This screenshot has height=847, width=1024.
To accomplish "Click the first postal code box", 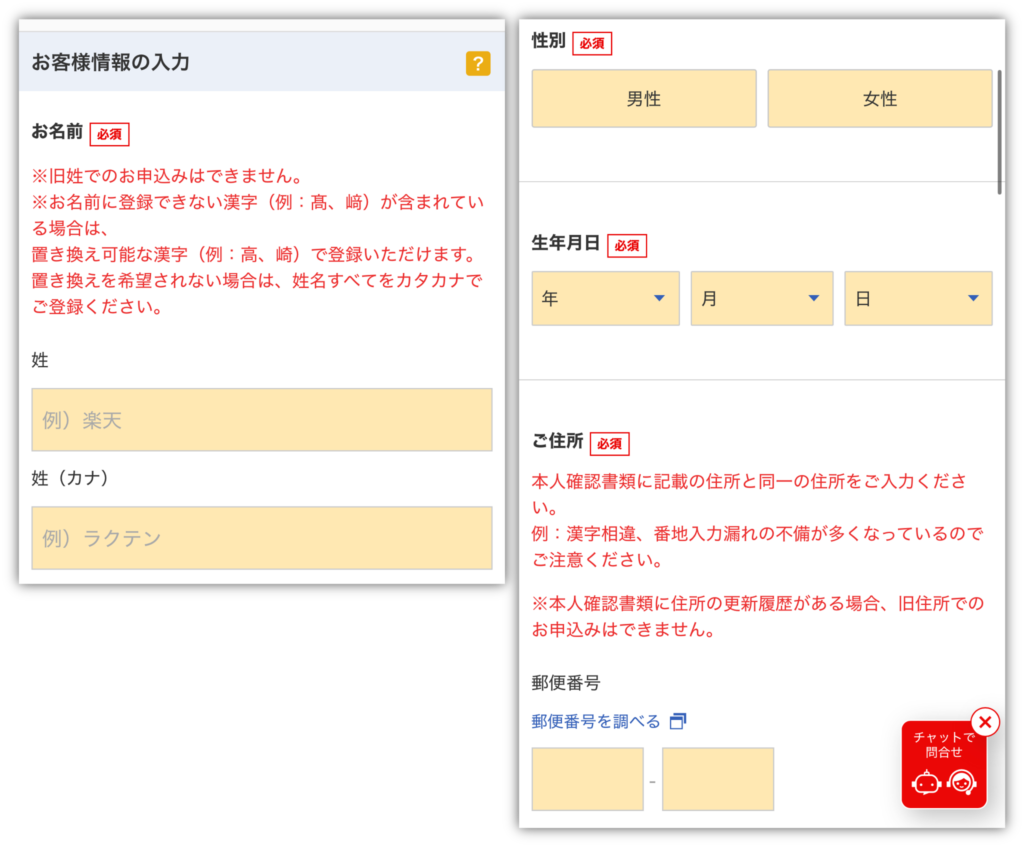I will (x=588, y=778).
